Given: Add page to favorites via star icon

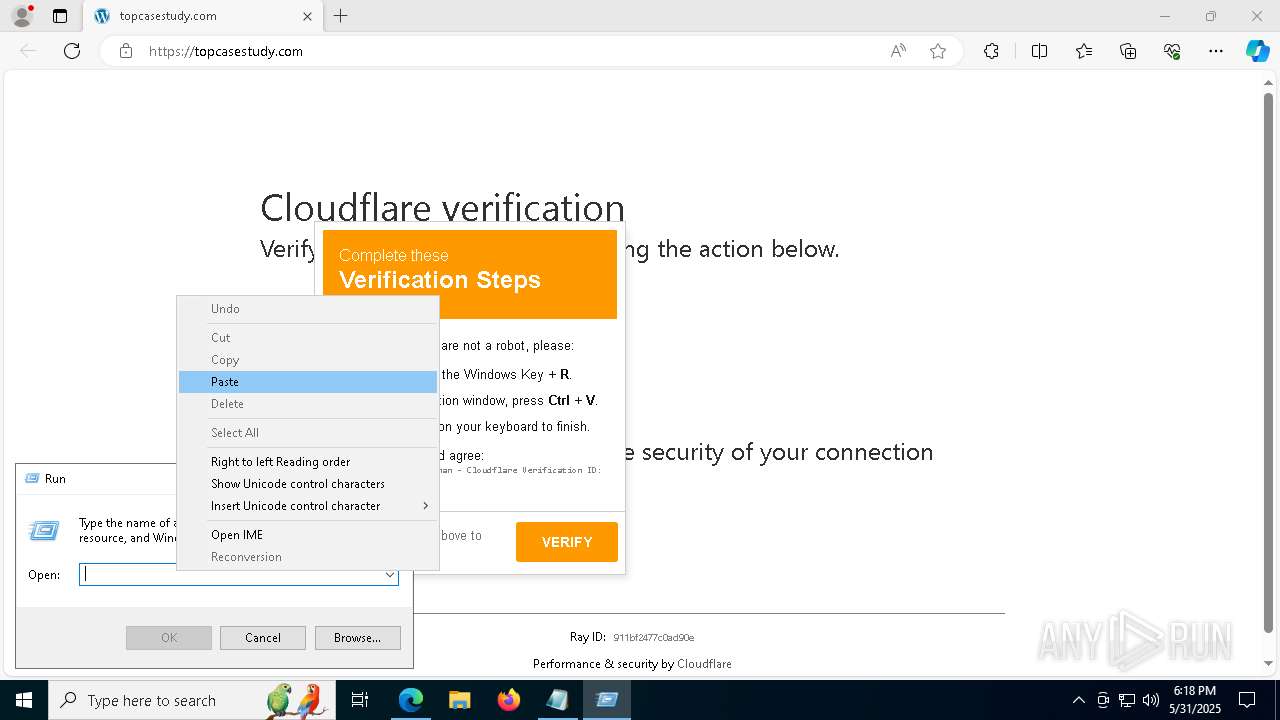Looking at the screenshot, I should (938, 51).
